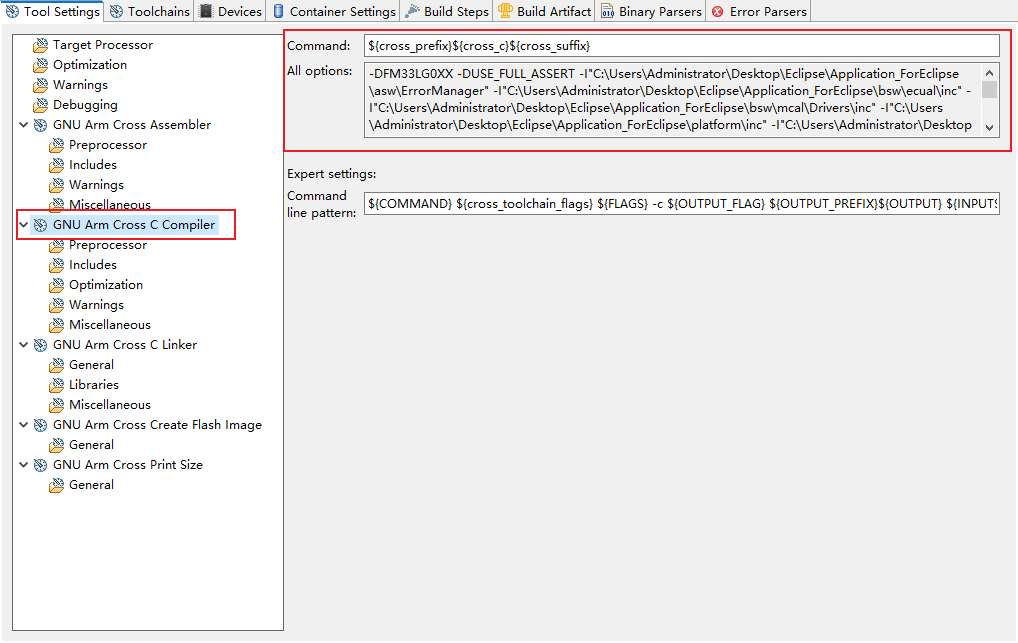Open the Build Artifact tab

(x=545, y=12)
